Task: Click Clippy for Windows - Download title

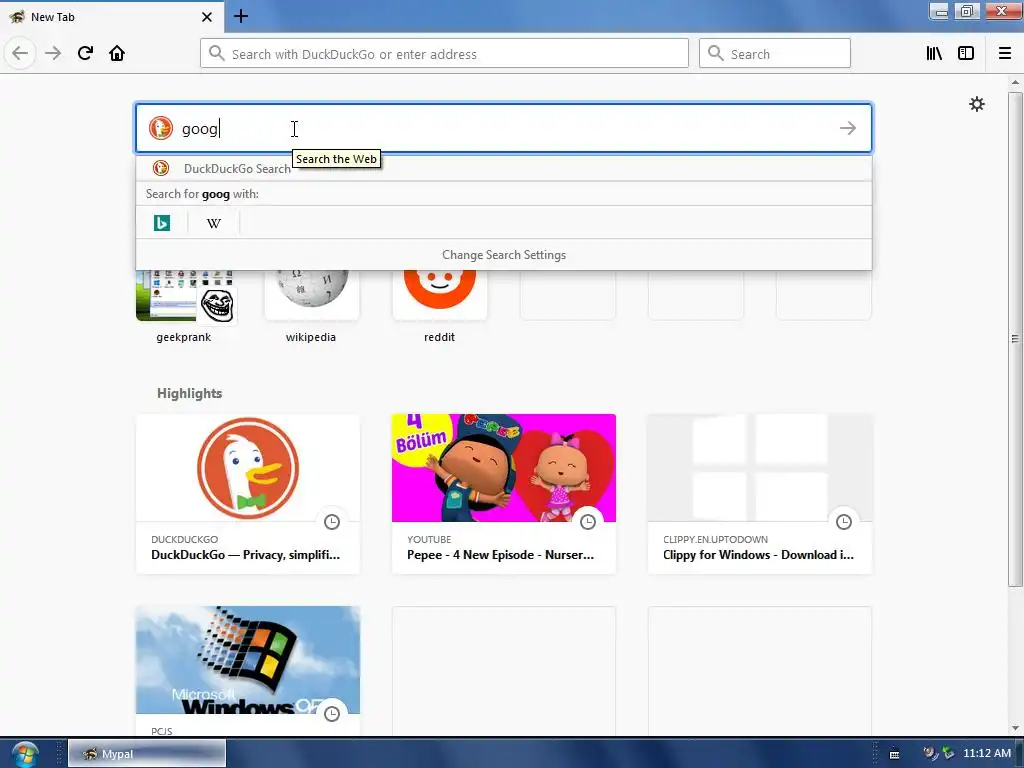Action: [x=758, y=555]
